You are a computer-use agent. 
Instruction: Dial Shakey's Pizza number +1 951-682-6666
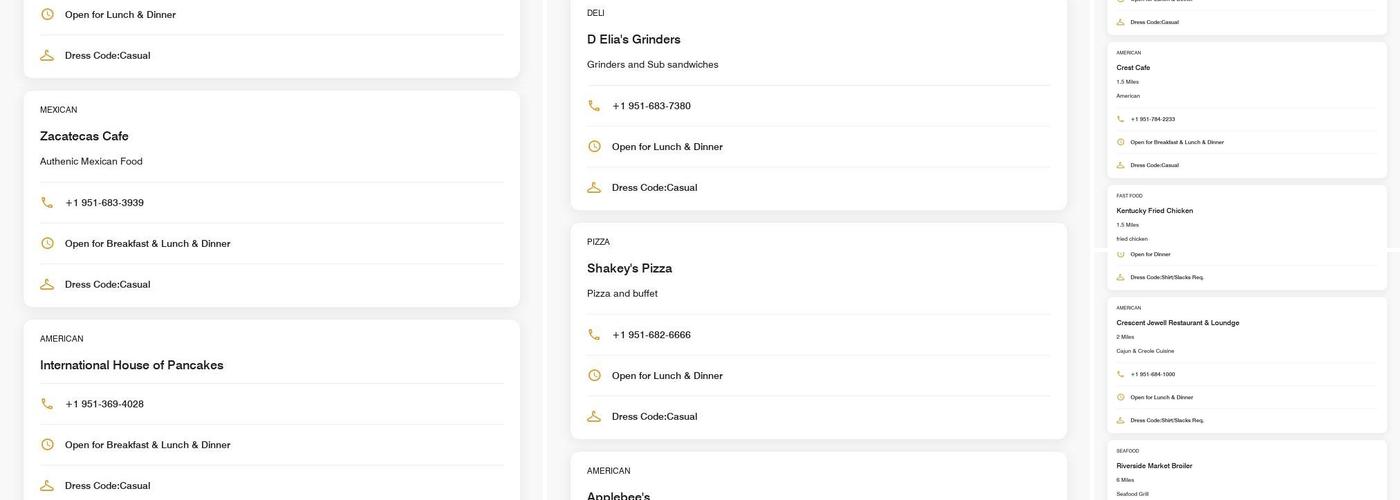pyautogui.click(x=651, y=335)
